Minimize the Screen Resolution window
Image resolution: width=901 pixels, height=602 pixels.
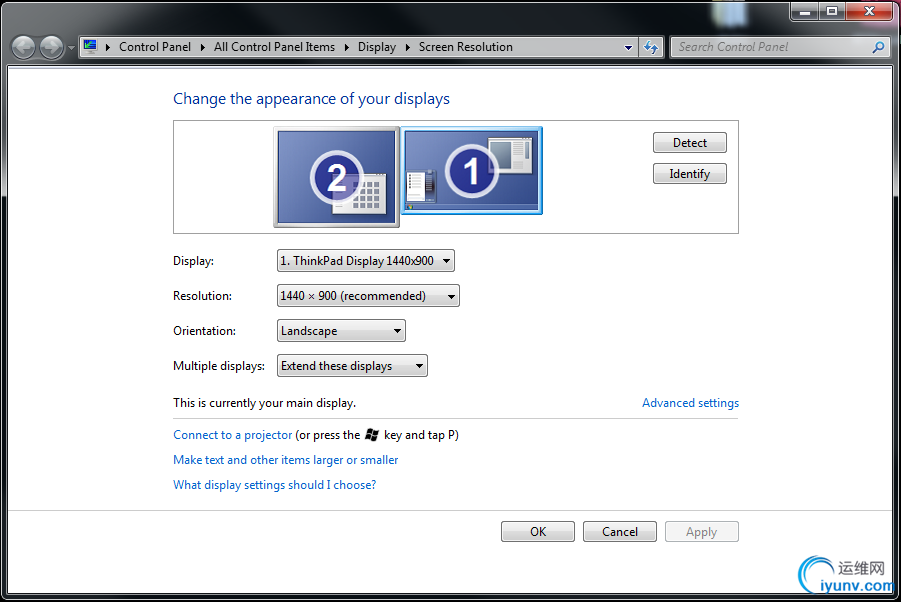[x=805, y=11]
